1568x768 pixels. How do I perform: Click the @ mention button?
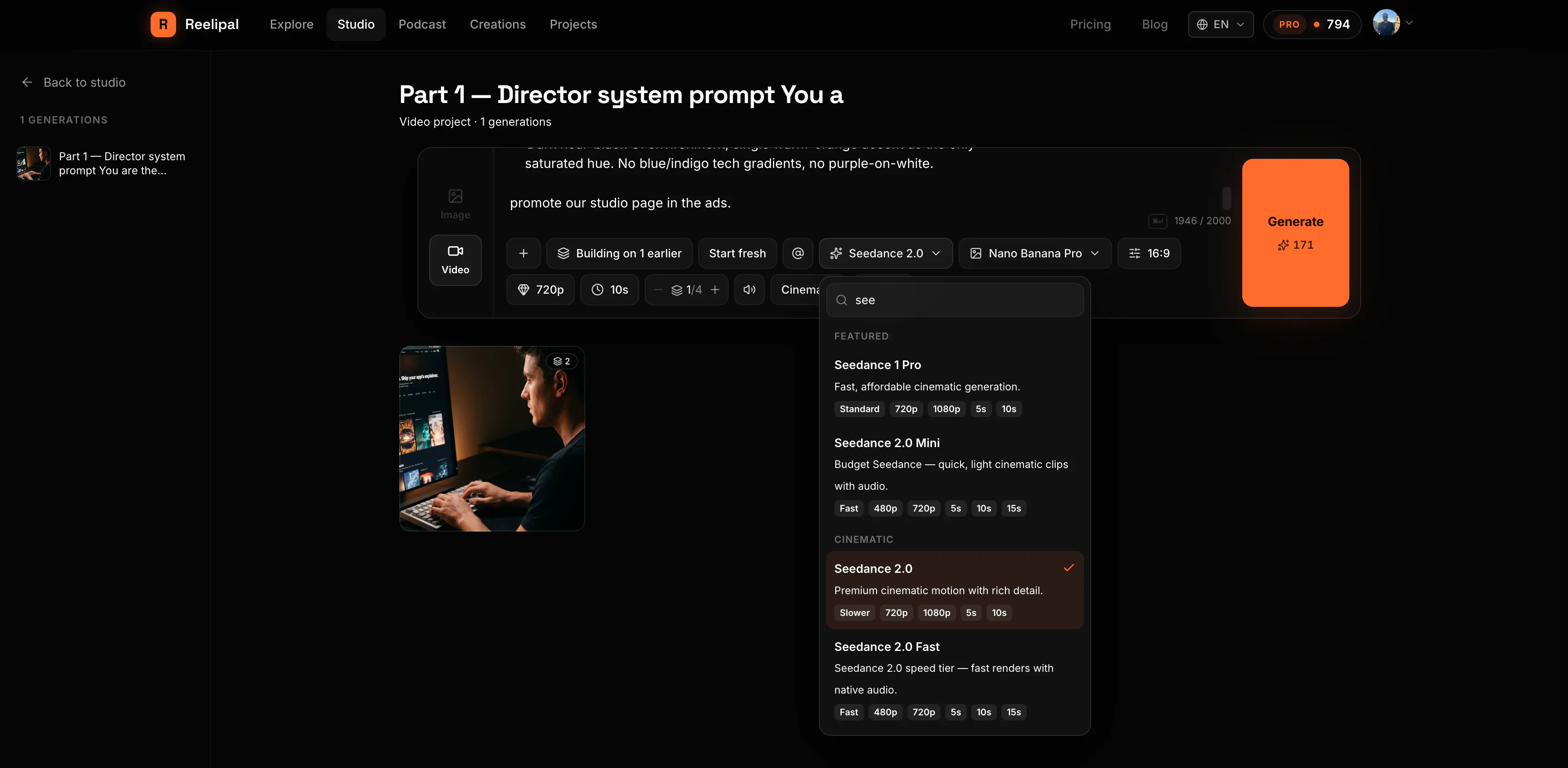click(x=798, y=253)
